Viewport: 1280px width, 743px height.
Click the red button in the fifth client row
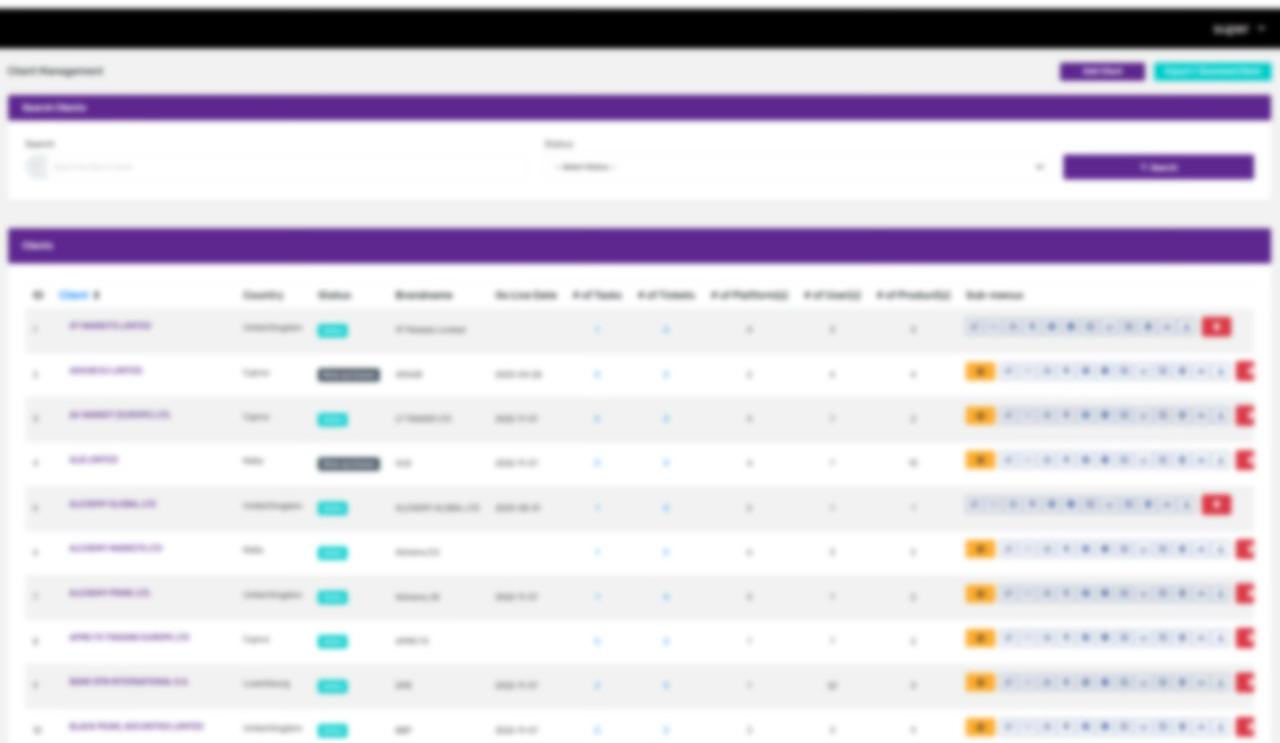(x=1216, y=505)
